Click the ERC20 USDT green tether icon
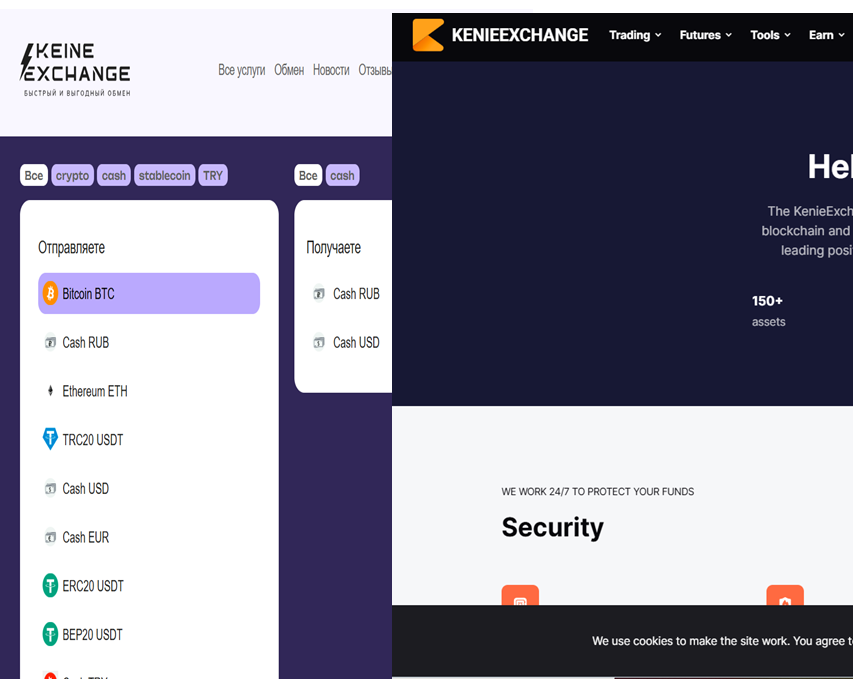 (x=50, y=585)
